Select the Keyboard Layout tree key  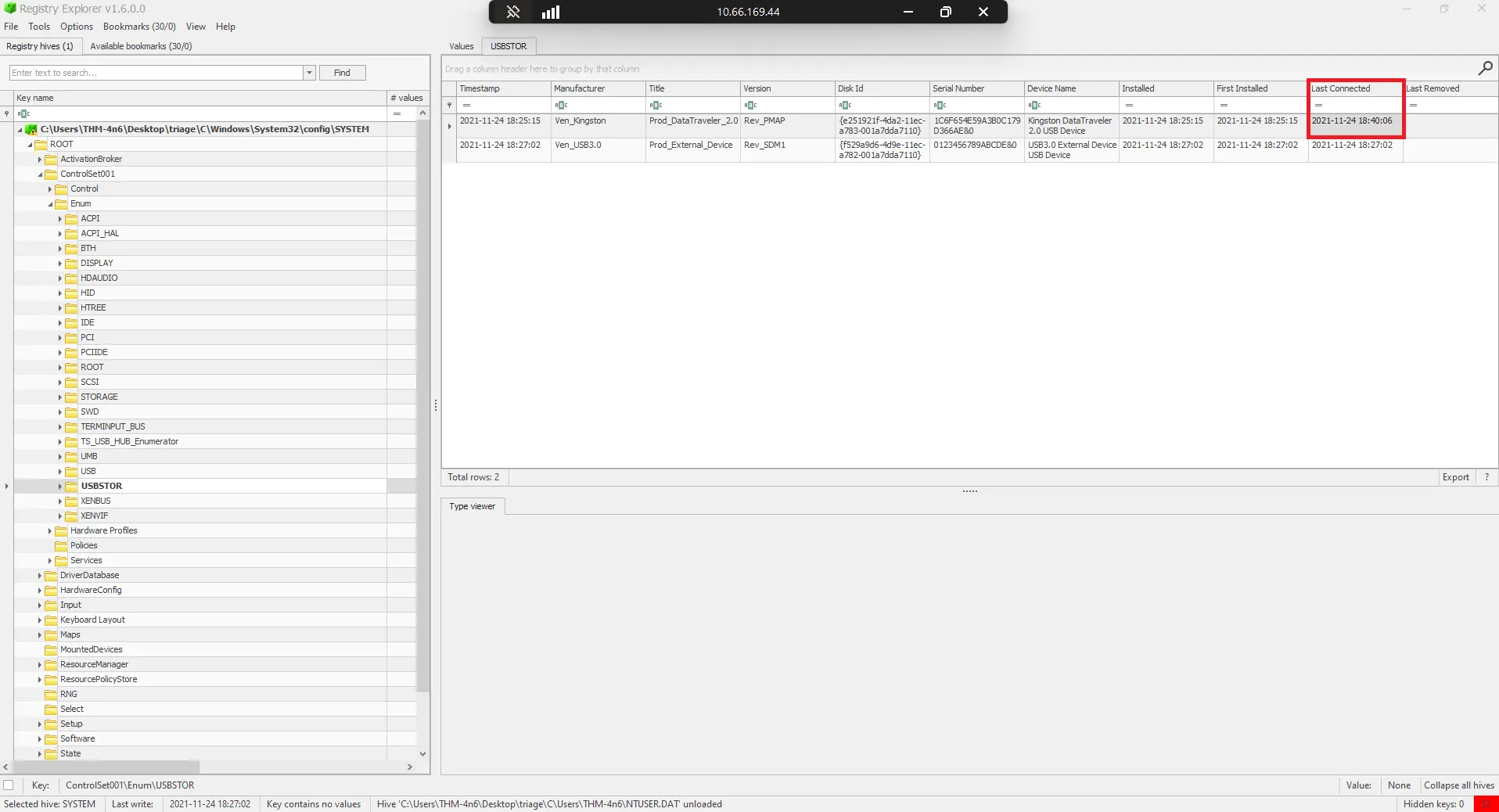coord(92,620)
